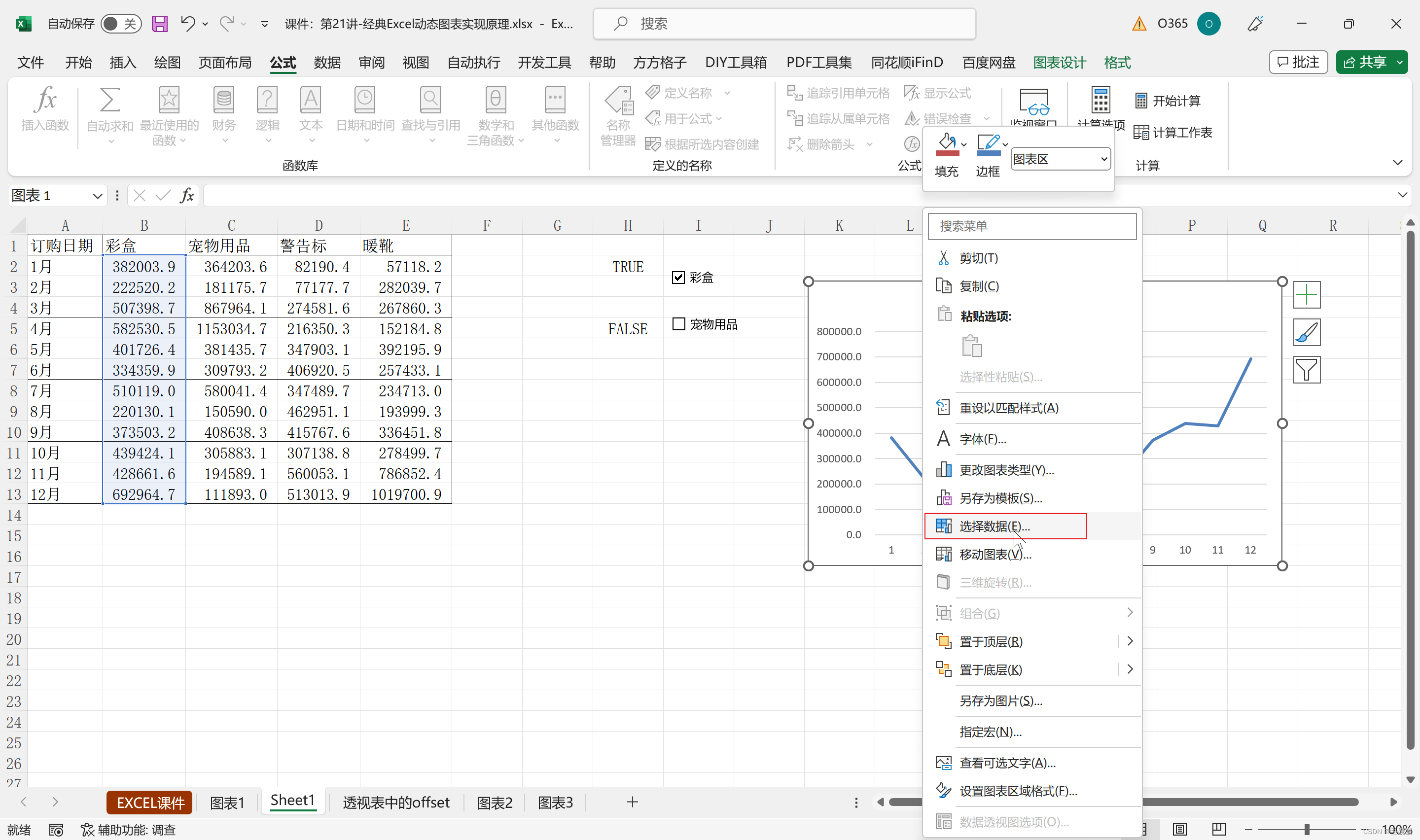The width and height of the screenshot is (1420, 840).
Task: Click the 共享 share button
Action: pyautogui.click(x=1365, y=62)
